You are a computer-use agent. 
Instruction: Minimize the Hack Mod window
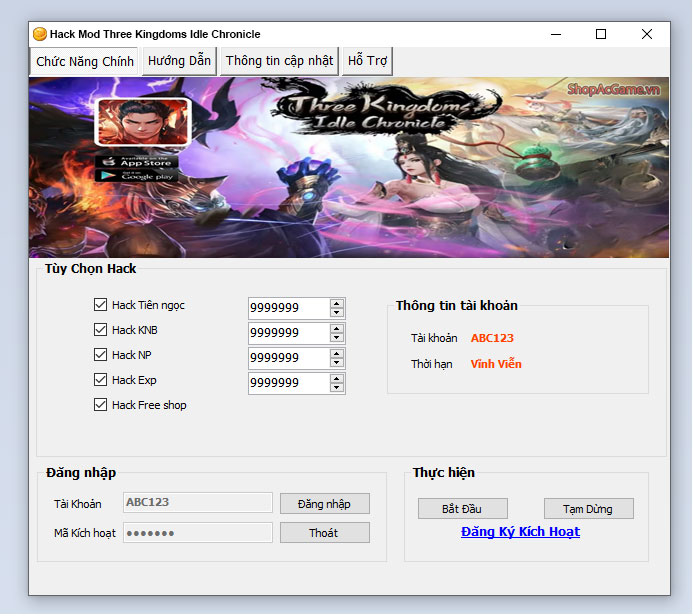coord(556,34)
